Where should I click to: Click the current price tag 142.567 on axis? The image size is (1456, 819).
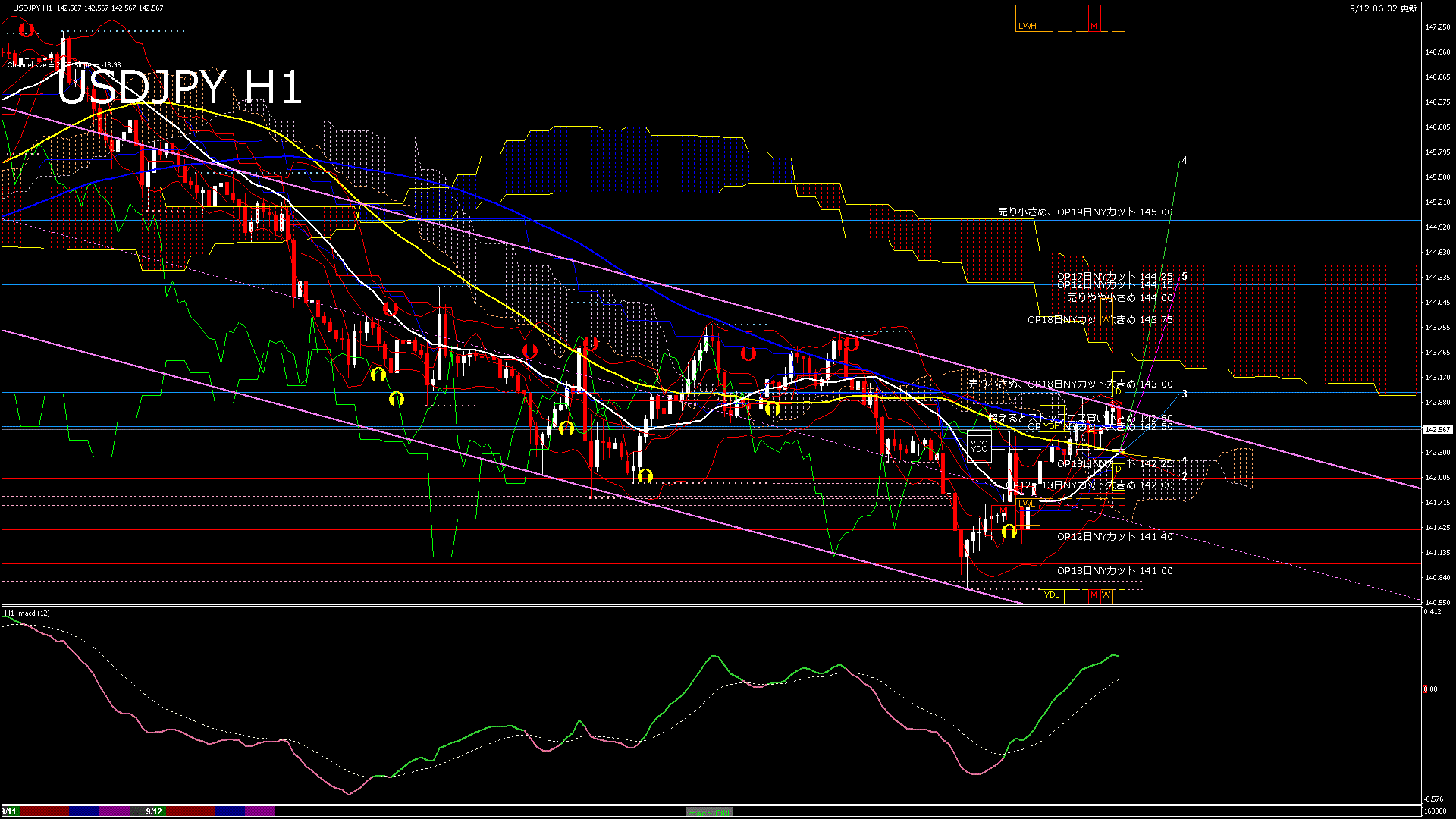pyautogui.click(x=1437, y=429)
